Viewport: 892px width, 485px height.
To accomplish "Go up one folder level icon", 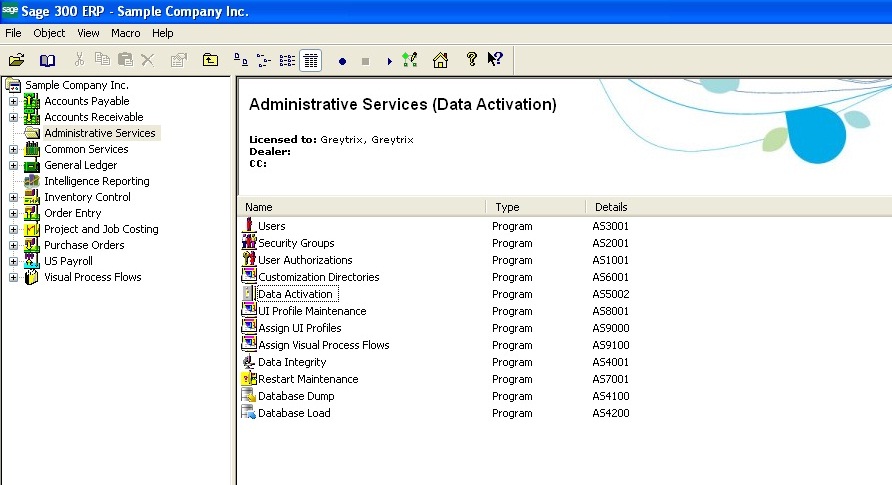I will 210,60.
